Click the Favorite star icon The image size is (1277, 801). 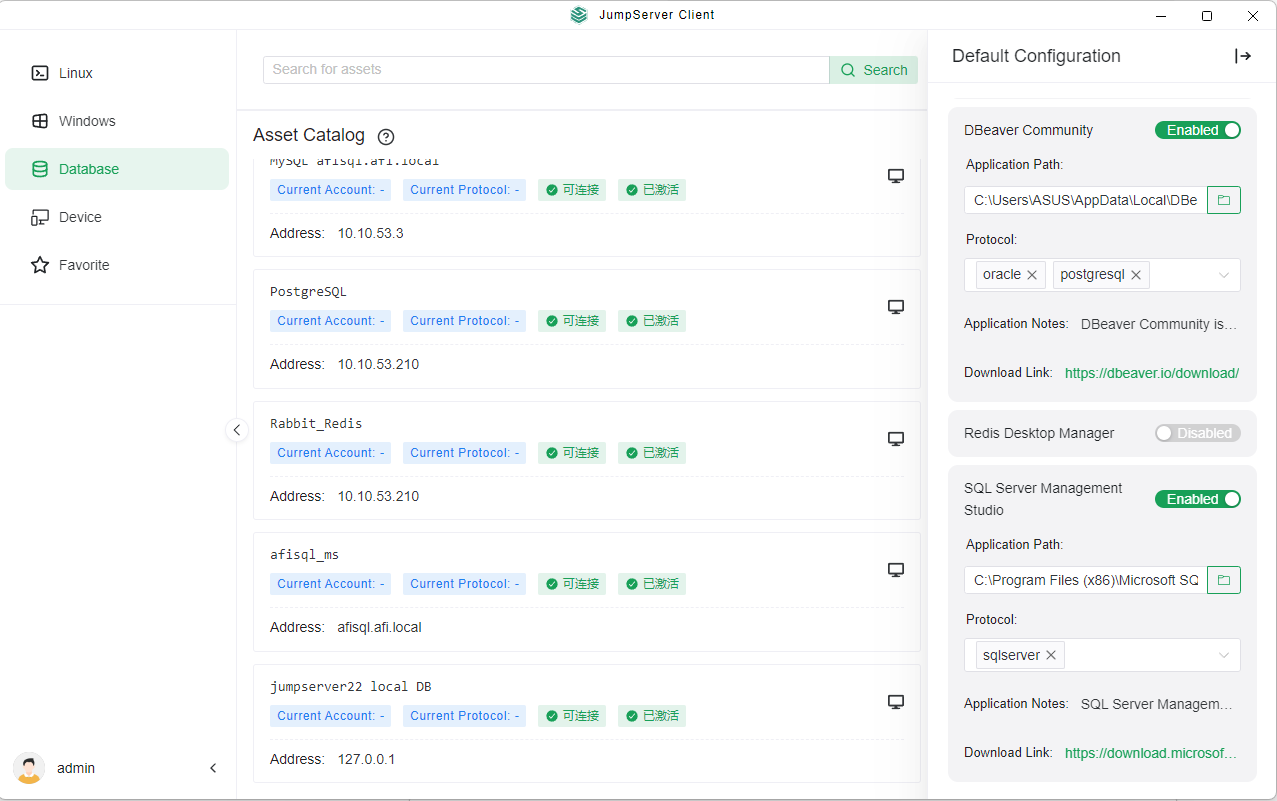point(40,265)
